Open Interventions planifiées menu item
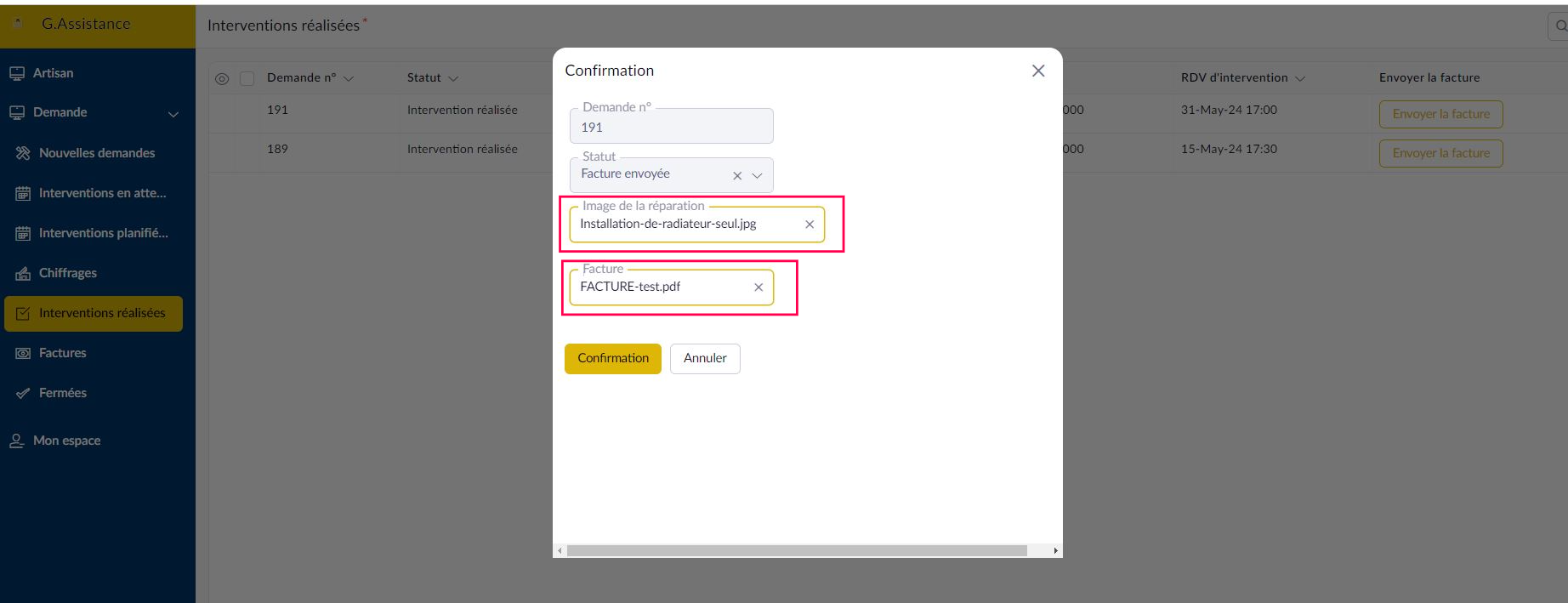Image resolution: width=1568 pixels, height=603 pixels. click(103, 233)
